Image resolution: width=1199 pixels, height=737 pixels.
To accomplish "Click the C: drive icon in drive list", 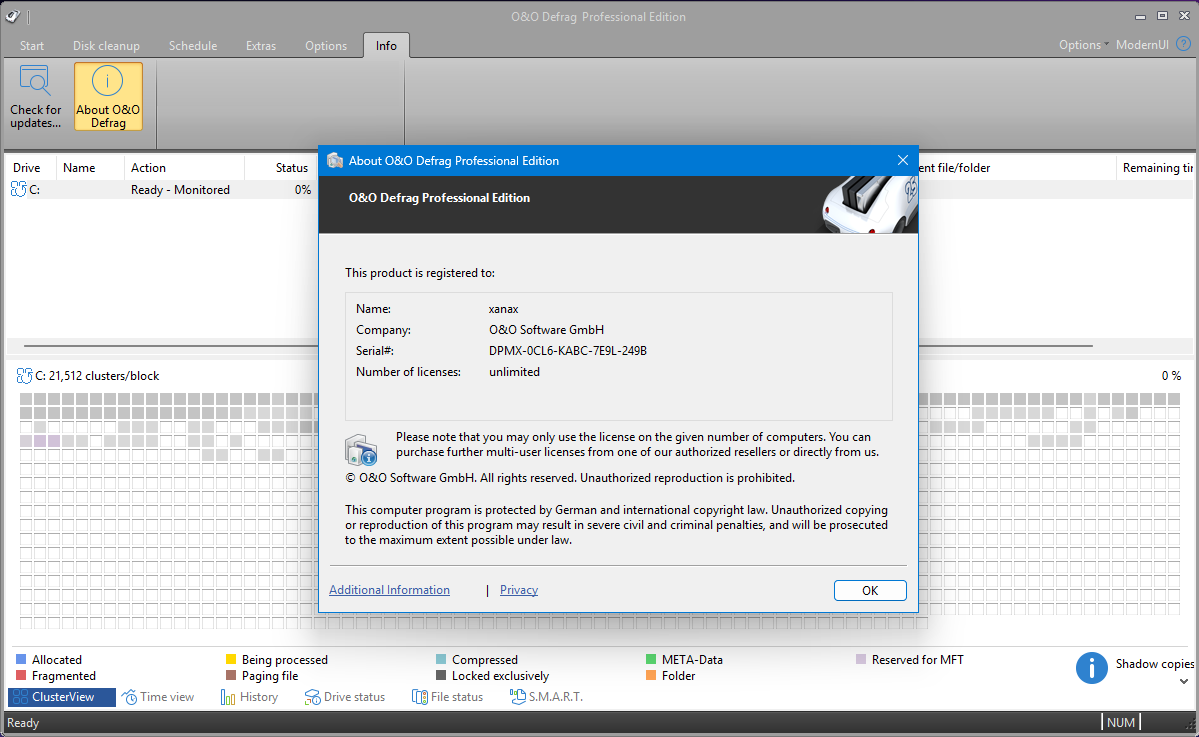I will [18, 189].
